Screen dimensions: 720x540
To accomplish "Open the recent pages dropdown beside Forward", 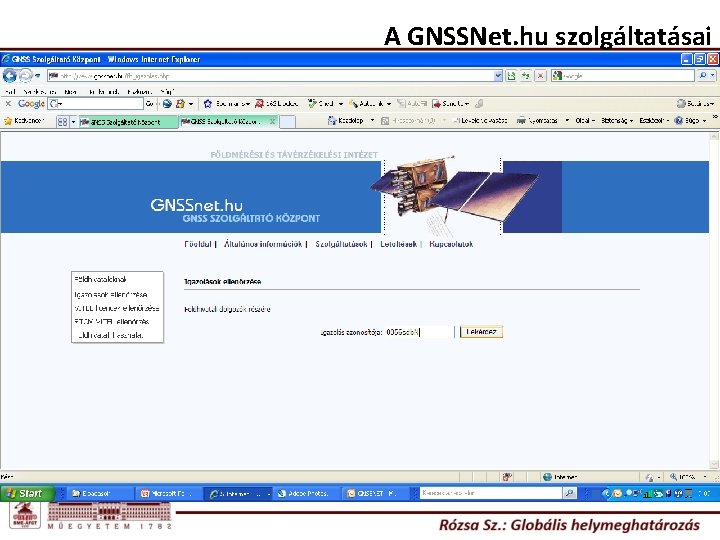I will [38, 76].
